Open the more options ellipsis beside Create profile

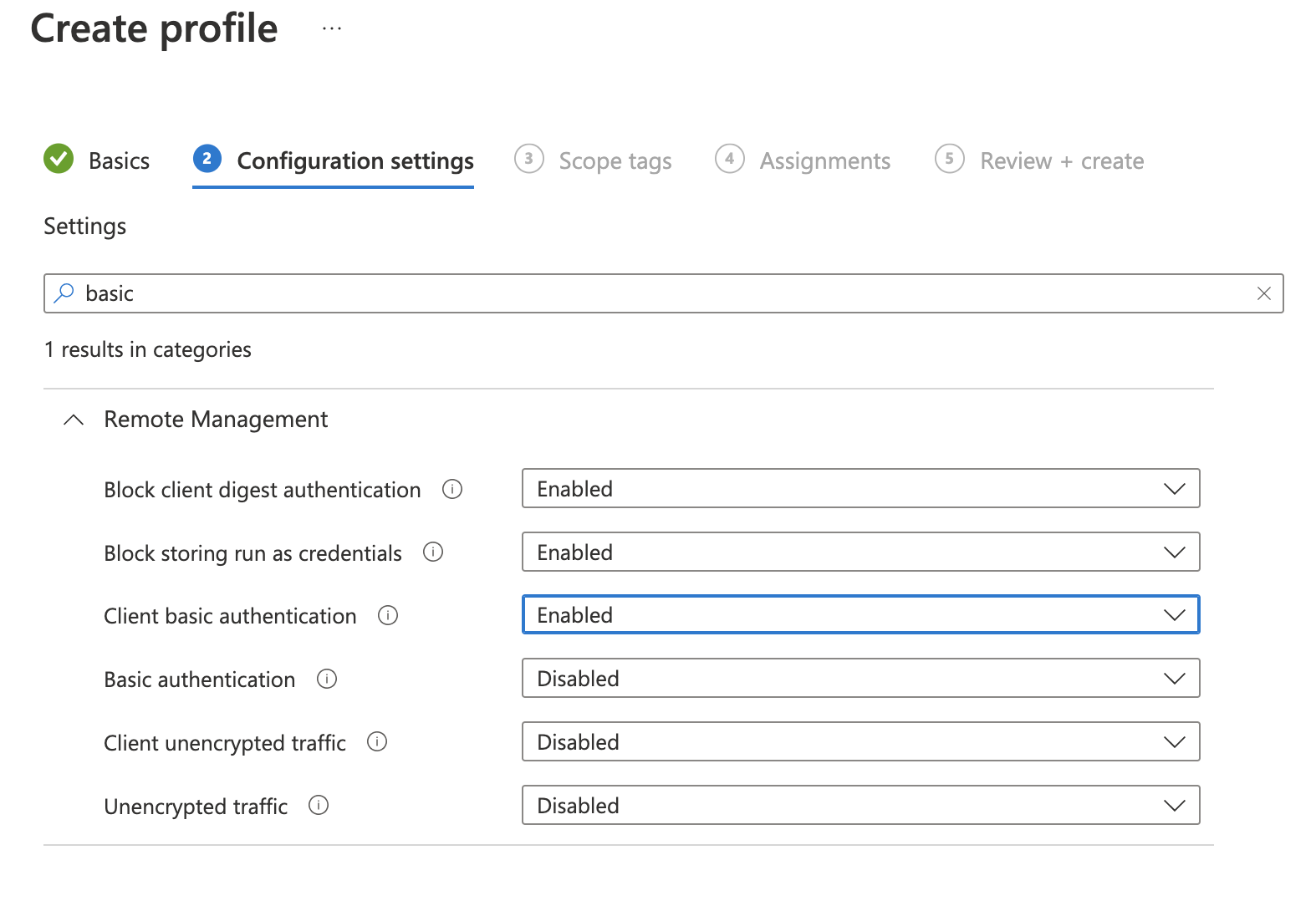coord(332,28)
